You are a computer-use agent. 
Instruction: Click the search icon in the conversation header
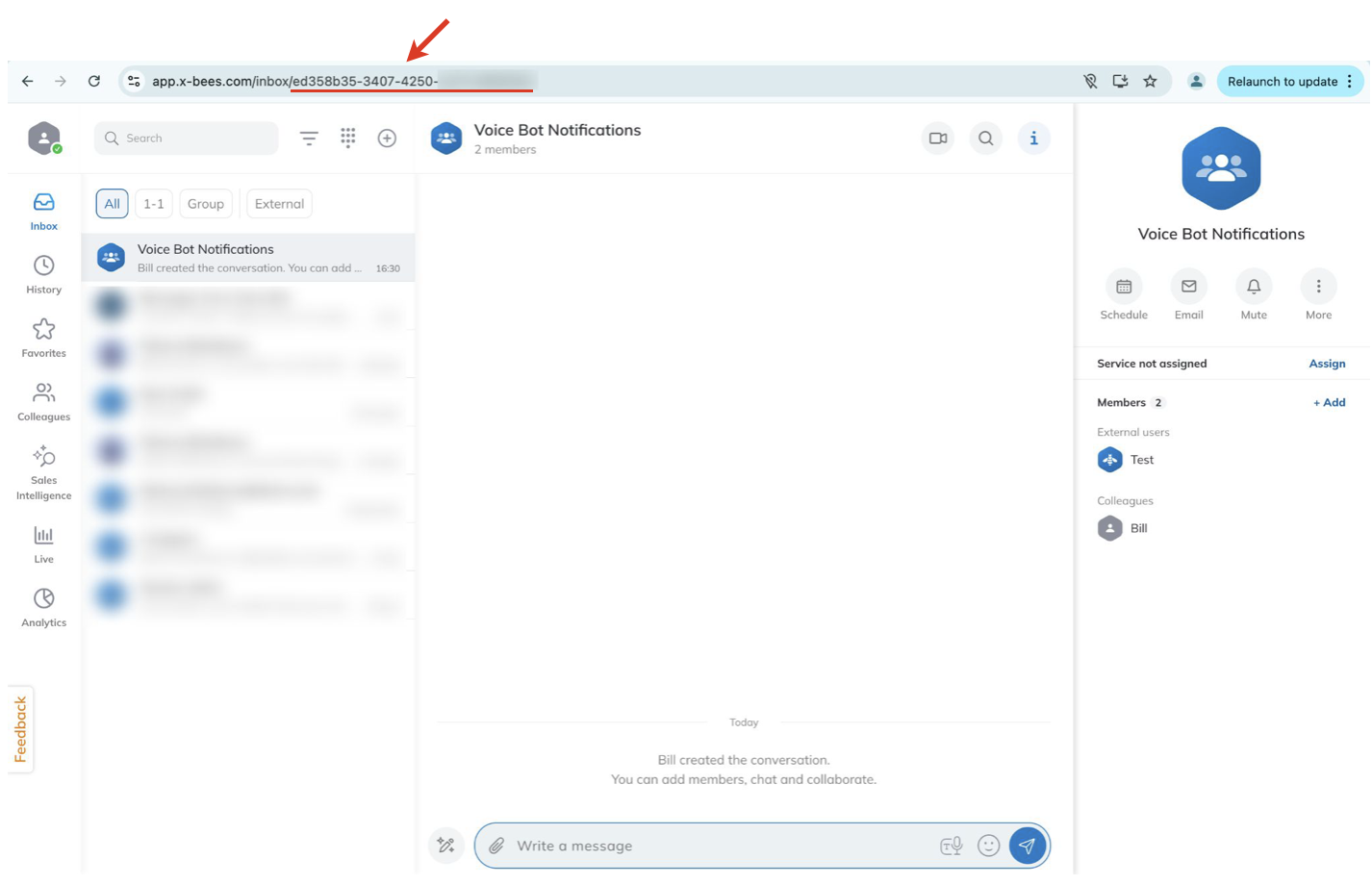point(985,139)
